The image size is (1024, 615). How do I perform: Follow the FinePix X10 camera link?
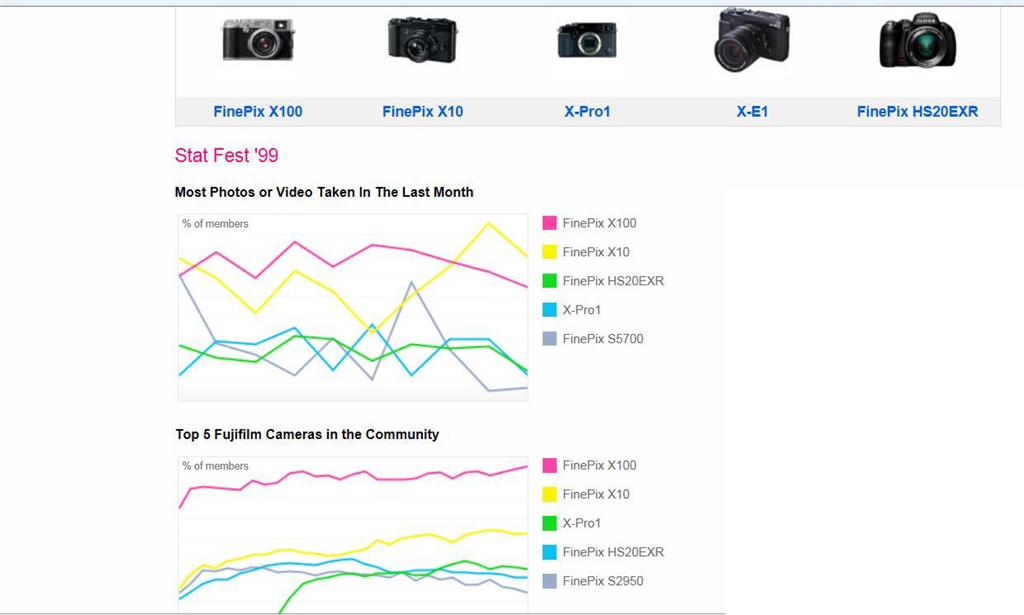[x=422, y=112]
